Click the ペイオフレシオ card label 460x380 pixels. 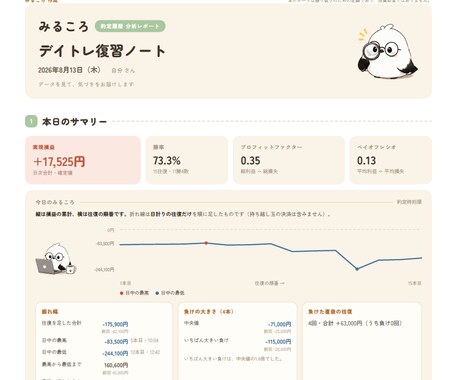377,147
